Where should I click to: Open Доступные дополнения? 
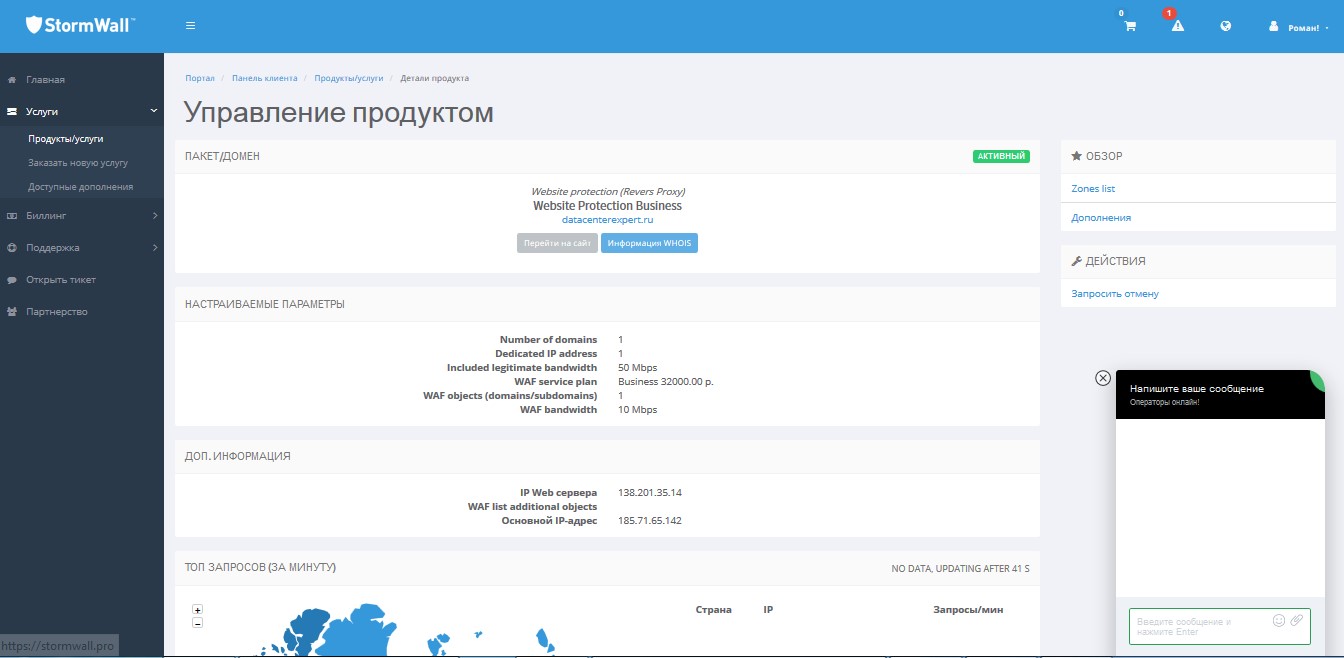click(80, 186)
